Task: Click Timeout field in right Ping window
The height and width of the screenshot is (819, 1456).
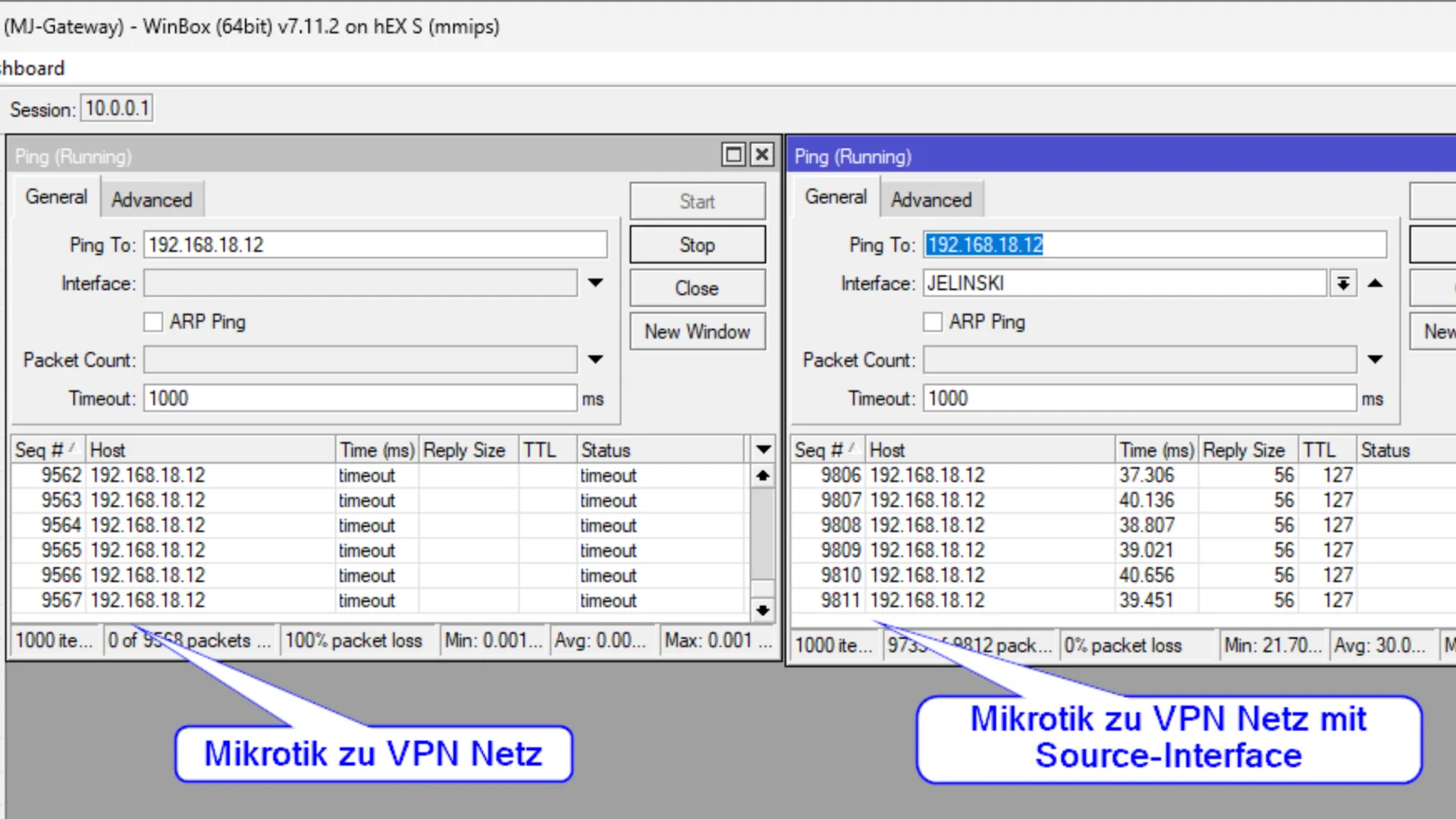Action: [x=1141, y=398]
